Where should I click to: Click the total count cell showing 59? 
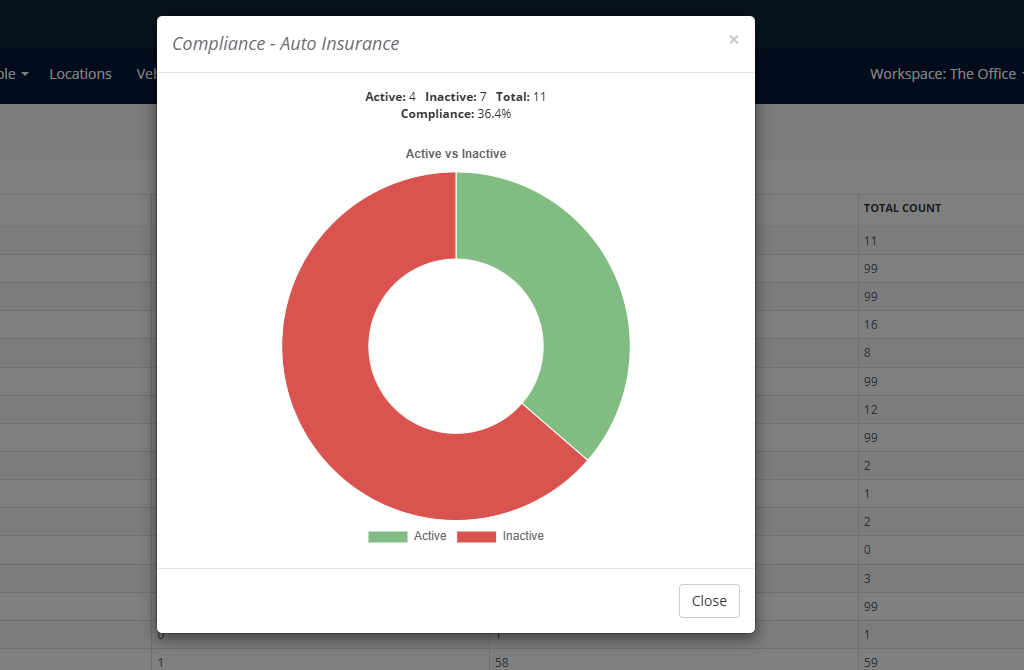(870, 661)
